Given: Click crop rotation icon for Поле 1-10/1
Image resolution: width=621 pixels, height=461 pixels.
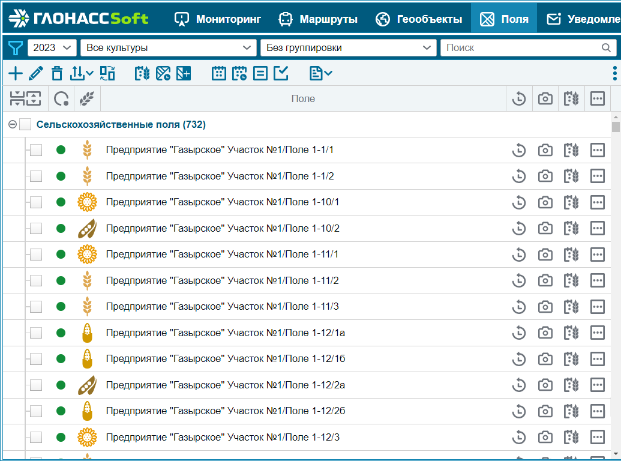Looking at the screenshot, I should (571, 202).
